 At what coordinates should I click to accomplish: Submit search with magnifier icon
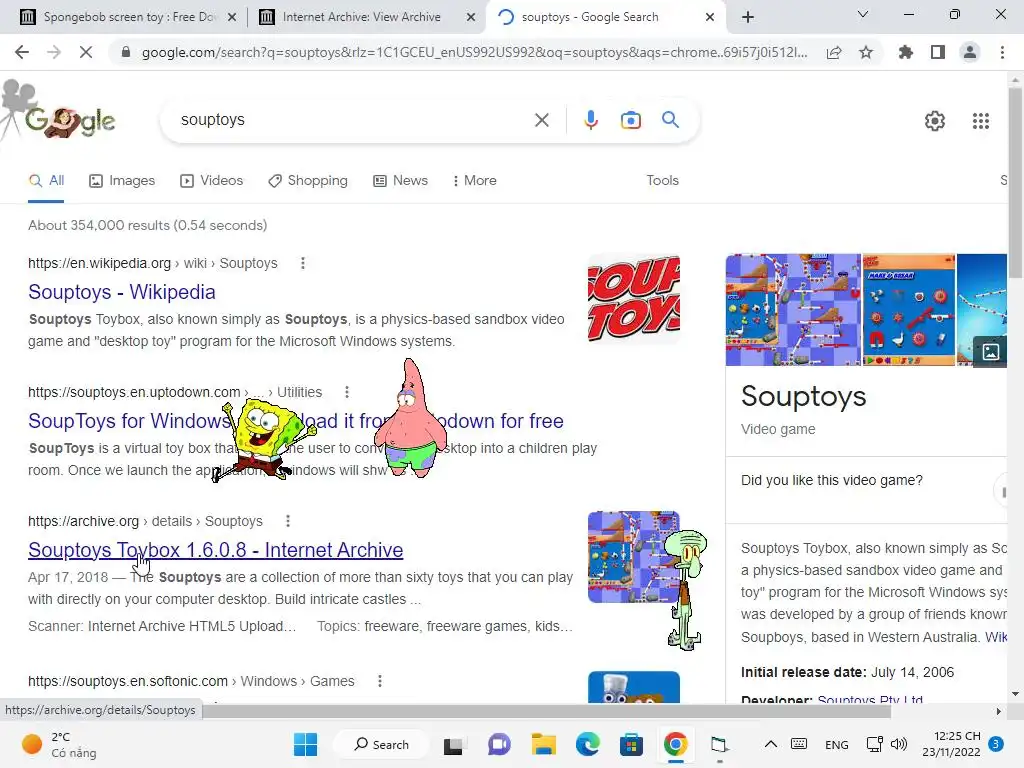[671, 120]
